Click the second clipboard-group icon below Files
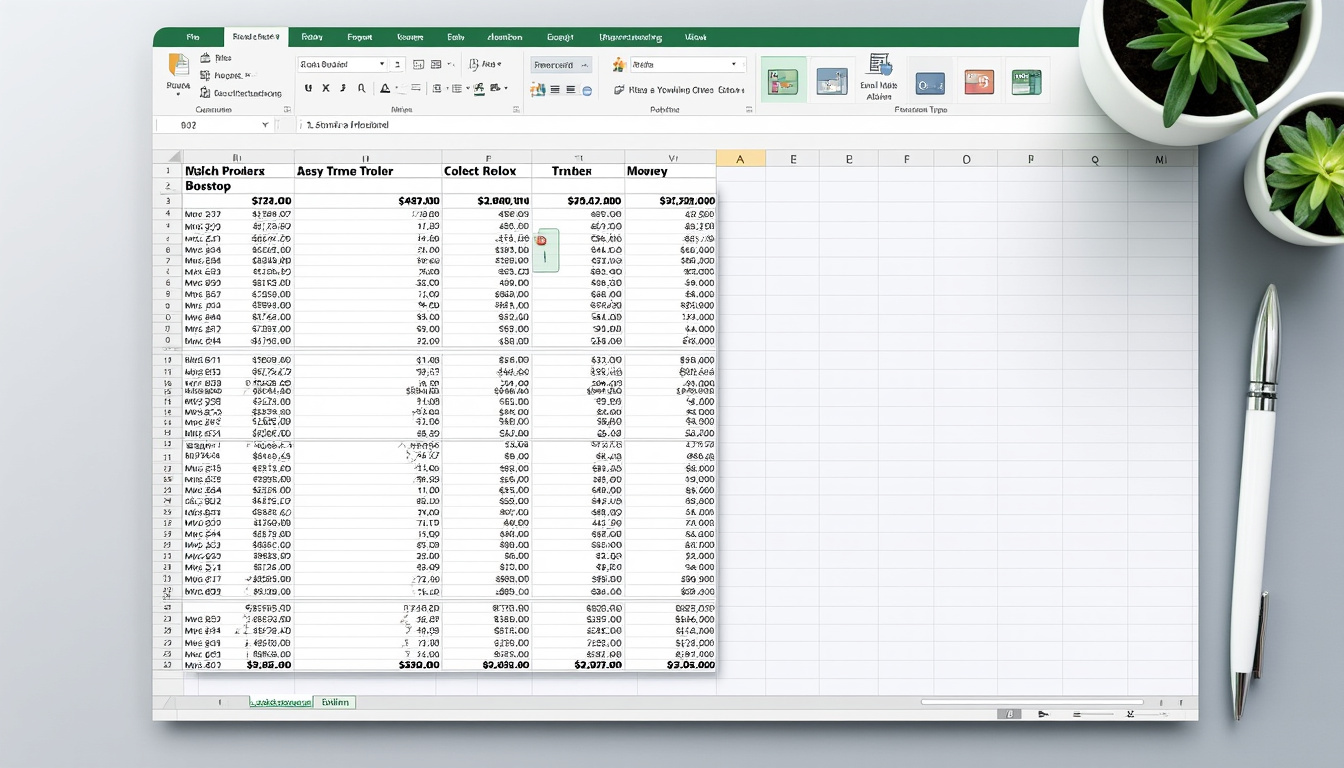This screenshot has width=1344, height=768. (x=205, y=75)
